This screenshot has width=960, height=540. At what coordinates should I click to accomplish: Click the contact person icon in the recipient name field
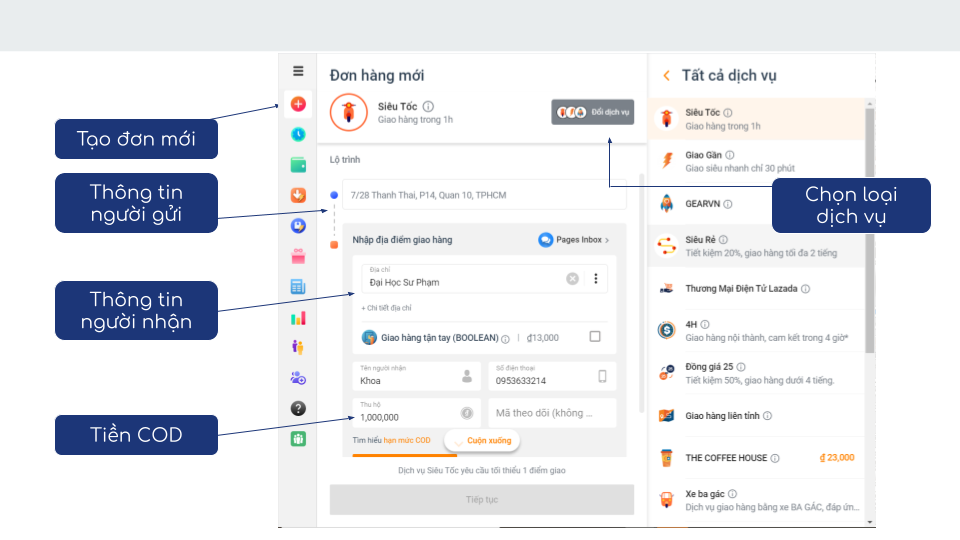(467, 376)
